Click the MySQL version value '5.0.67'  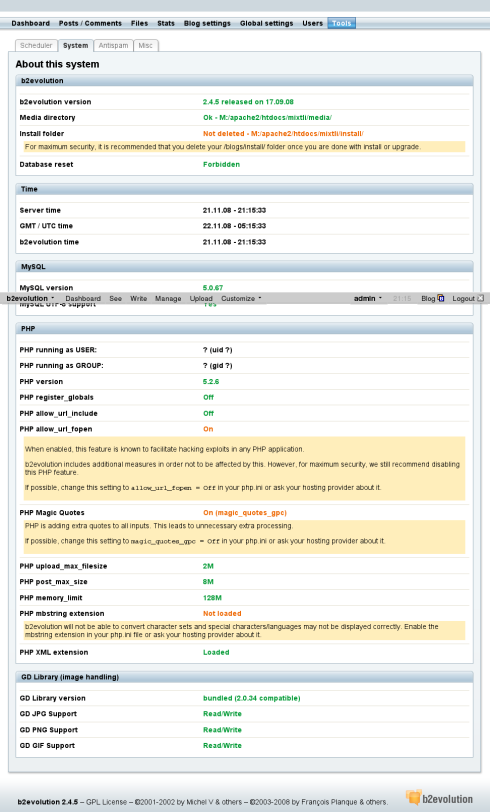click(213, 287)
